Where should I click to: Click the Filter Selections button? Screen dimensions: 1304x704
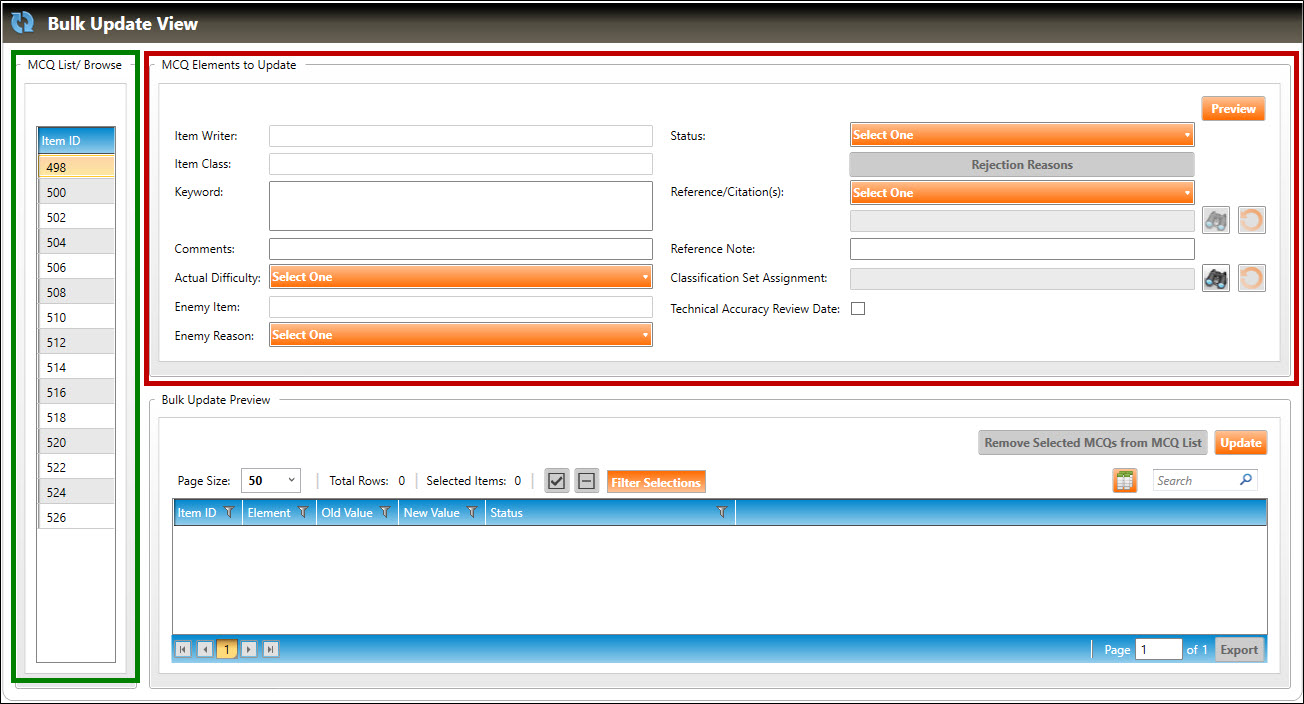[655, 482]
